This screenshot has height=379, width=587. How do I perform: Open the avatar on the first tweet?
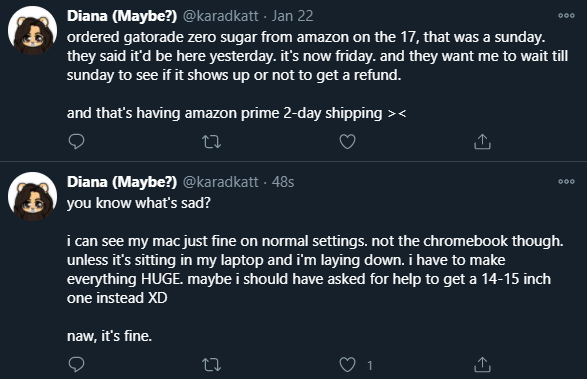point(33,30)
